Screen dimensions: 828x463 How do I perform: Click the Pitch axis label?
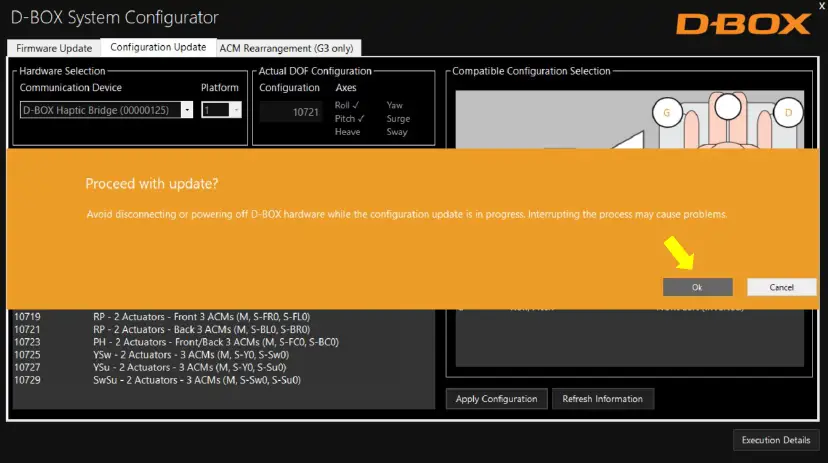[349, 119]
